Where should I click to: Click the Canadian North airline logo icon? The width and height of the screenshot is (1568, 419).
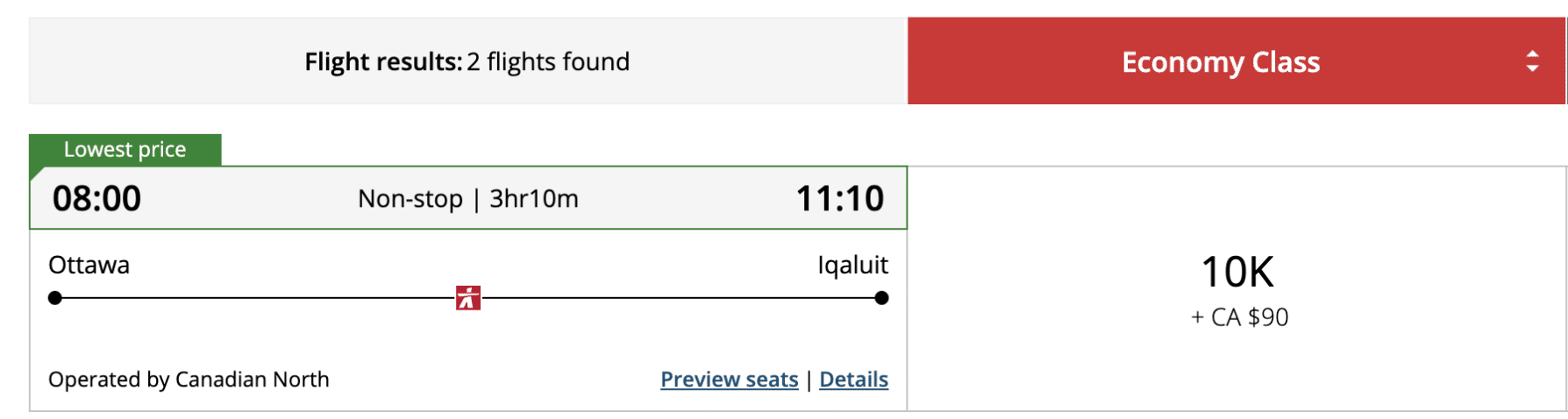(x=467, y=298)
